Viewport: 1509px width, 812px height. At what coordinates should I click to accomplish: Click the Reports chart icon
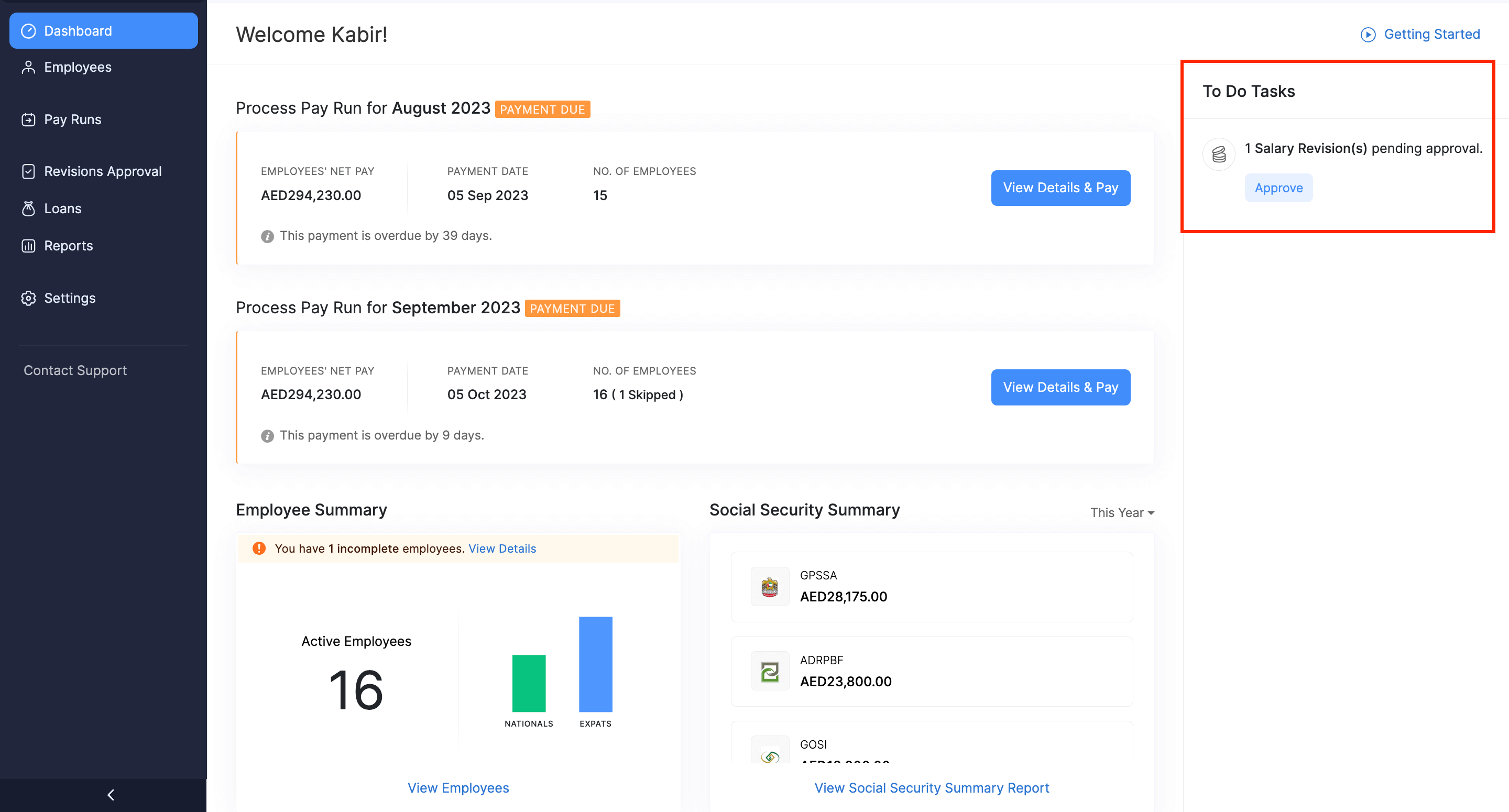28,246
